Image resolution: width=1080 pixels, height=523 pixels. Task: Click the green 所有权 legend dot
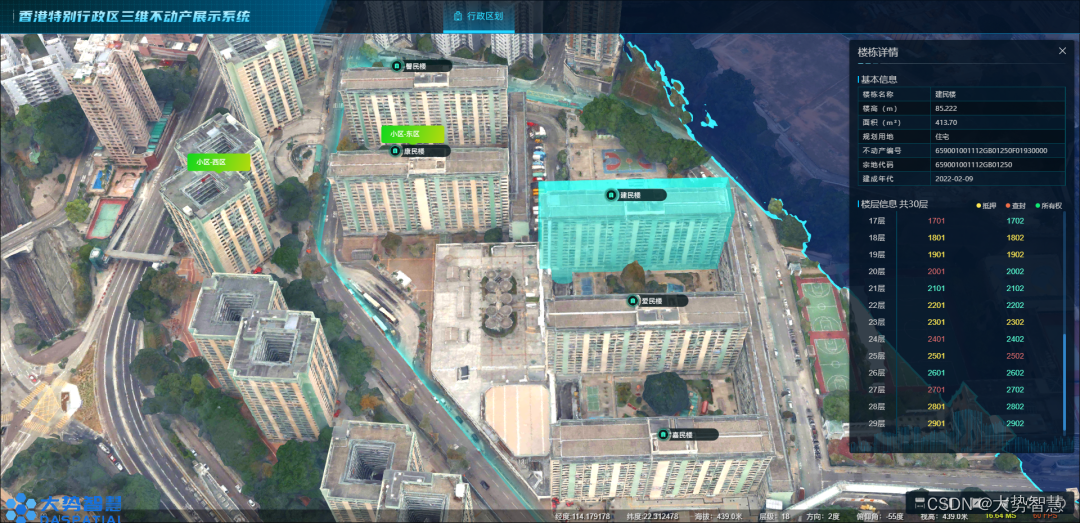point(1037,205)
